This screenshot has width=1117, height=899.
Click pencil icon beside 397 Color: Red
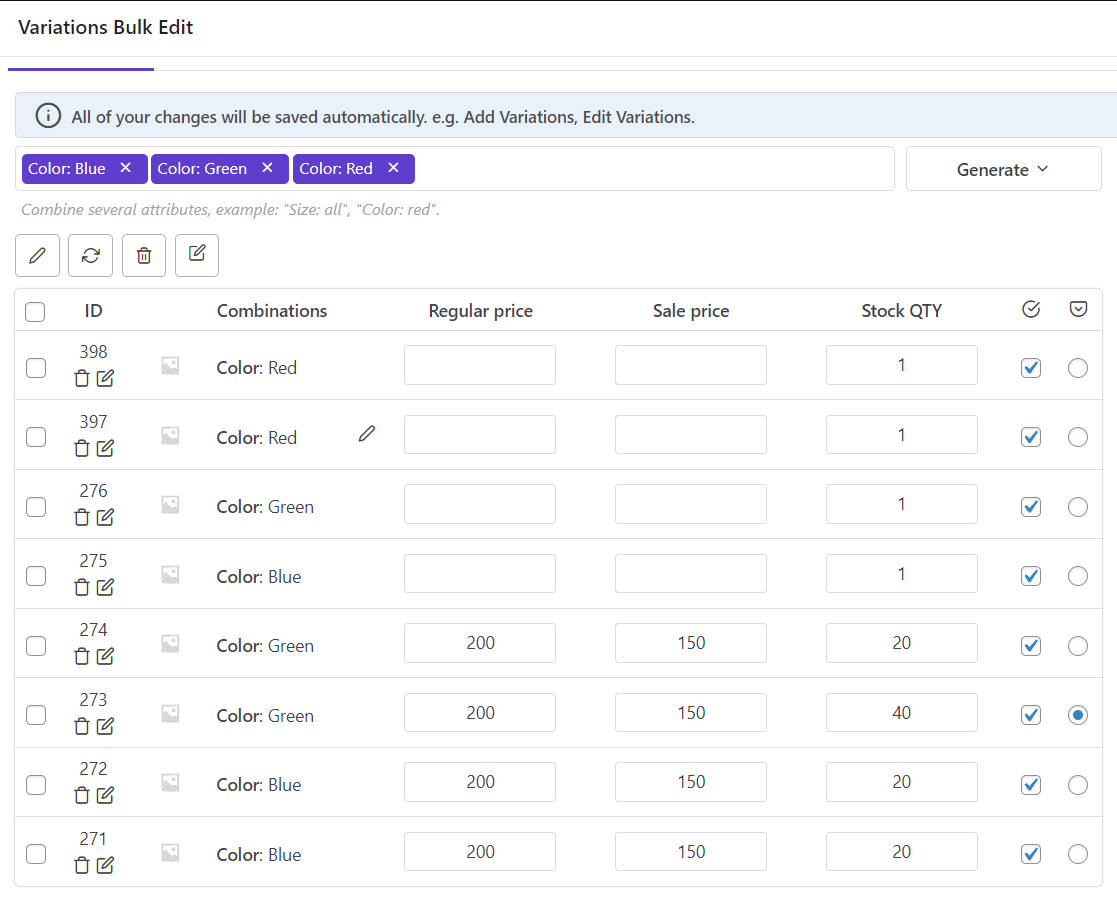coord(367,433)
